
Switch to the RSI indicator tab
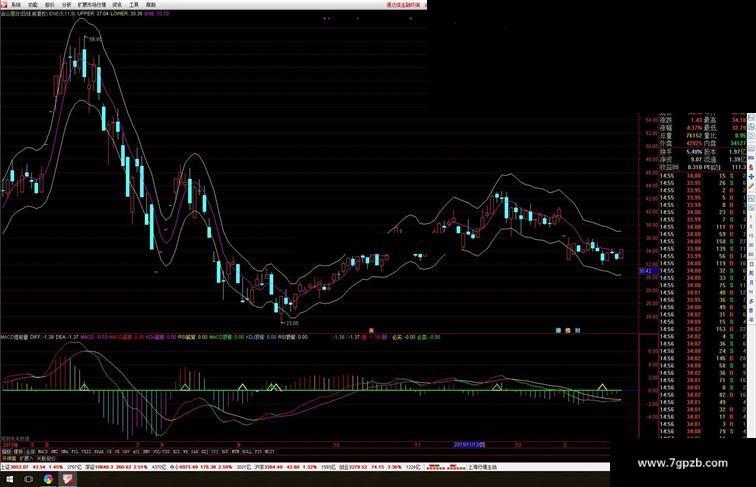click(x=176, y=452)
